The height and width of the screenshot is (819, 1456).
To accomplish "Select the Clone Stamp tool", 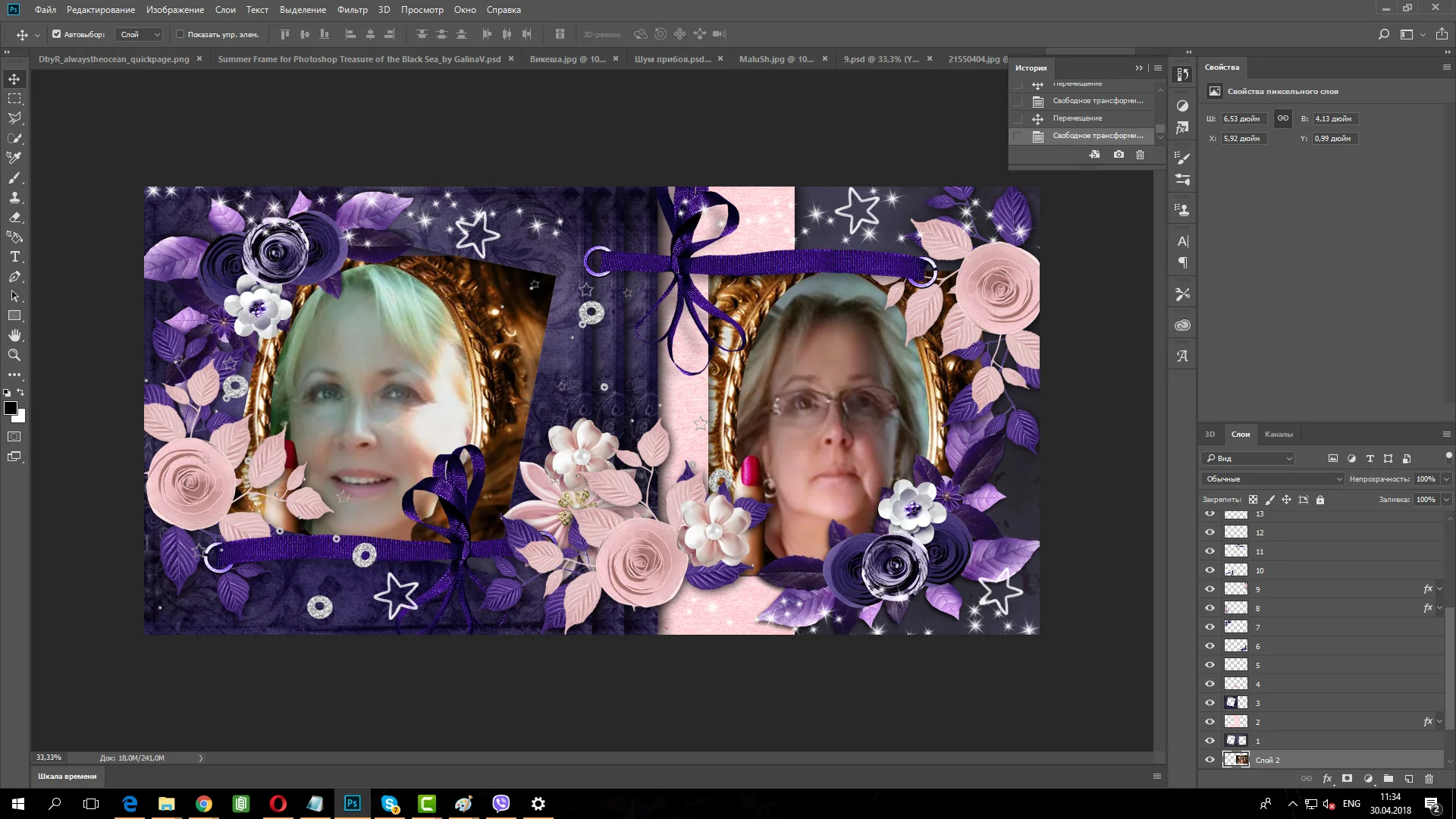I will [14, 198].
